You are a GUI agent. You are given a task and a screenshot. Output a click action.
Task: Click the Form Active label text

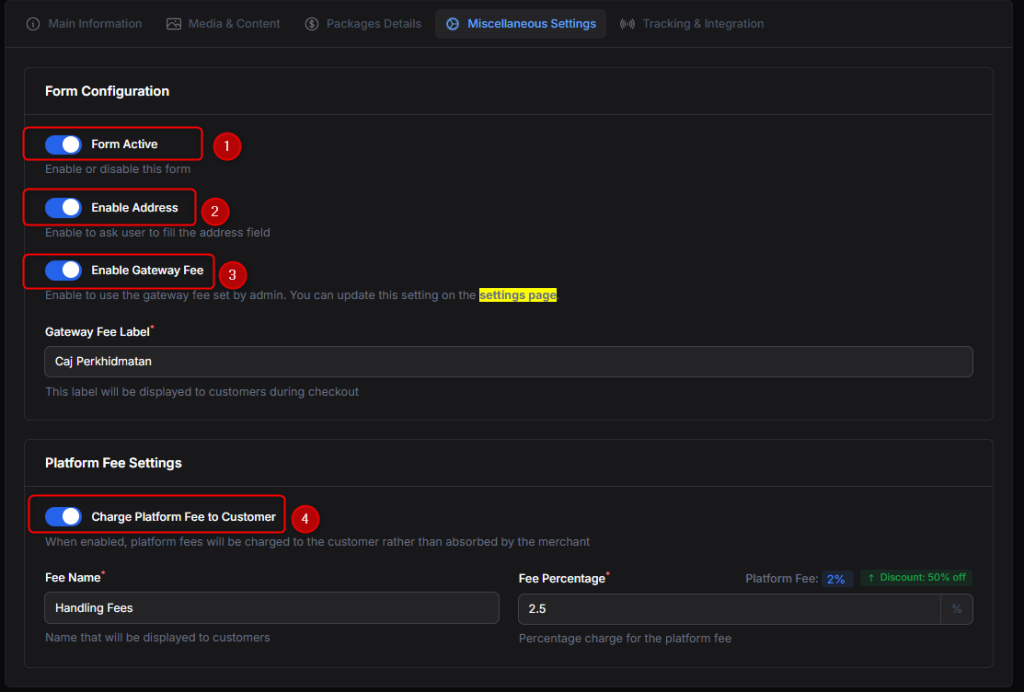coord(124,144)
